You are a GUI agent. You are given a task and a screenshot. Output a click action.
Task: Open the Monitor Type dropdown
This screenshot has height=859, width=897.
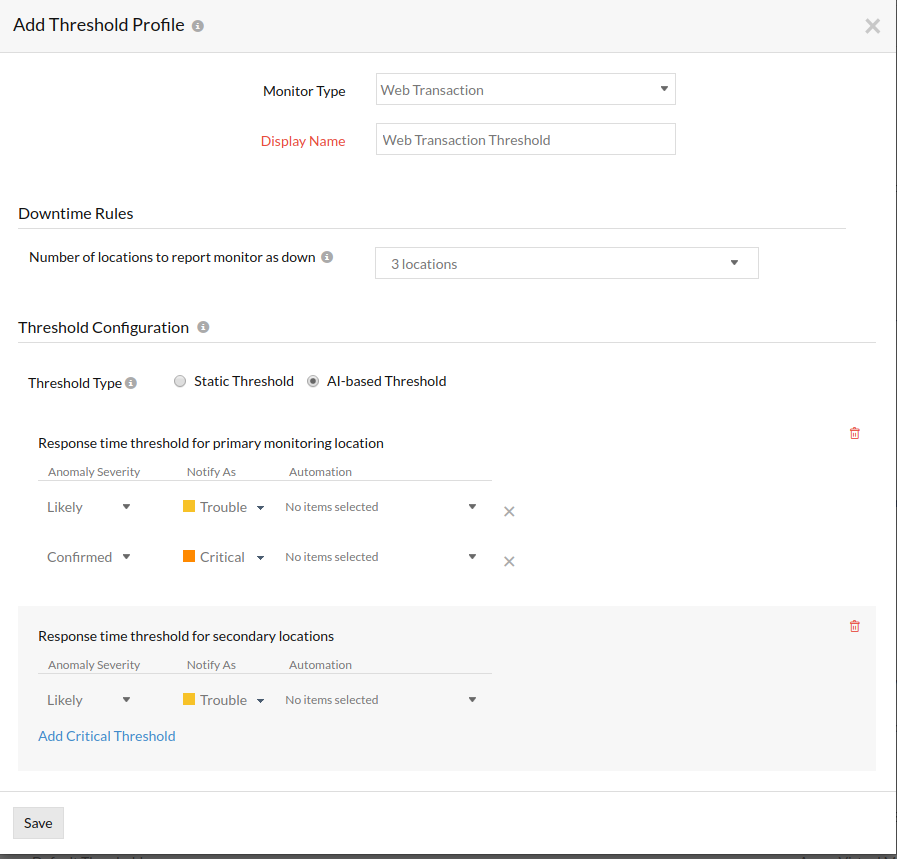(526, 90)
